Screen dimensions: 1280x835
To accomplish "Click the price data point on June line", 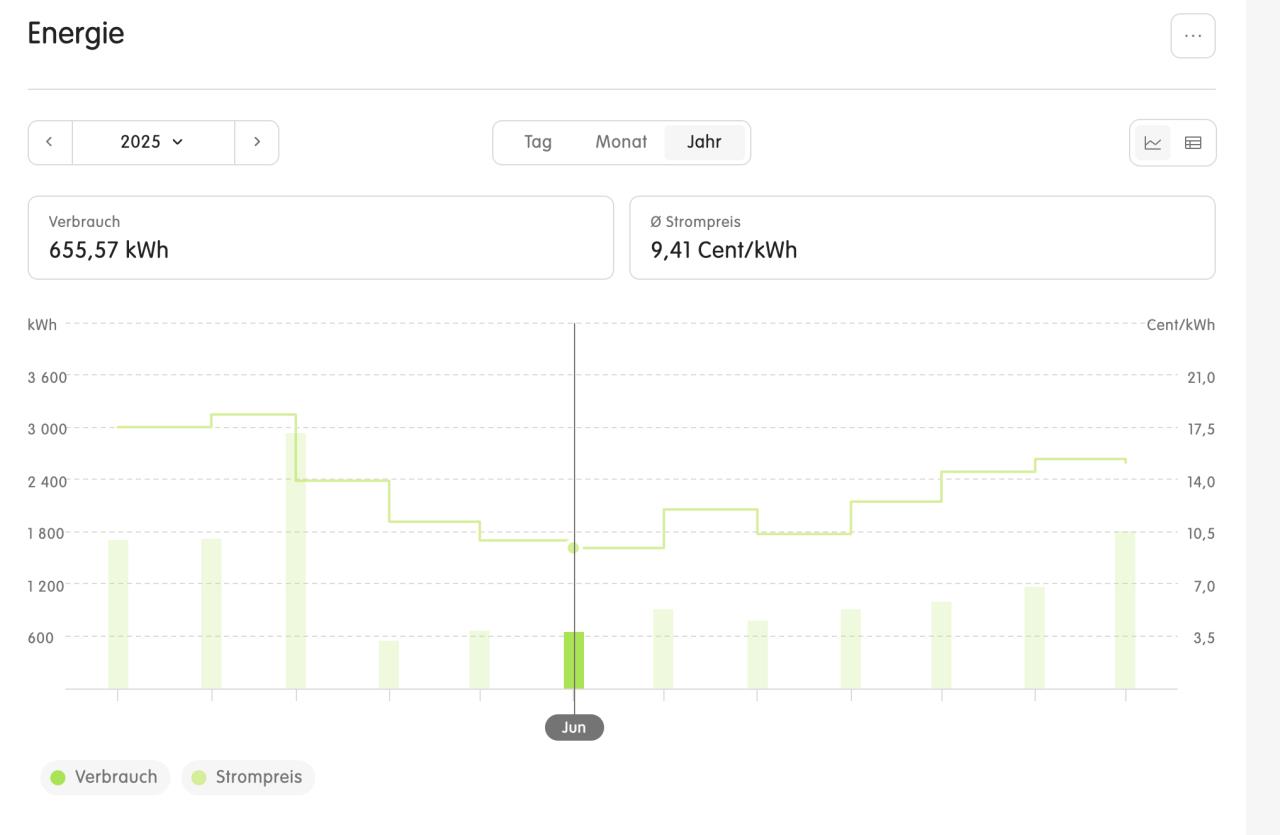I will pos(573,547).
